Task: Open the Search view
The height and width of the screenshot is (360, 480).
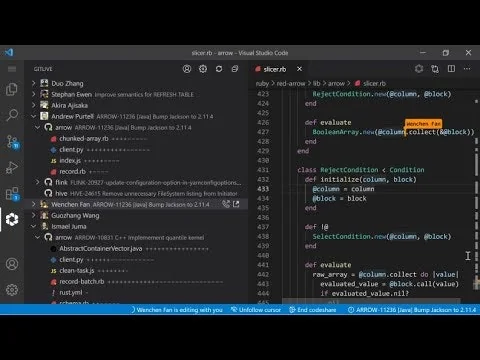Action: (12, 115)
